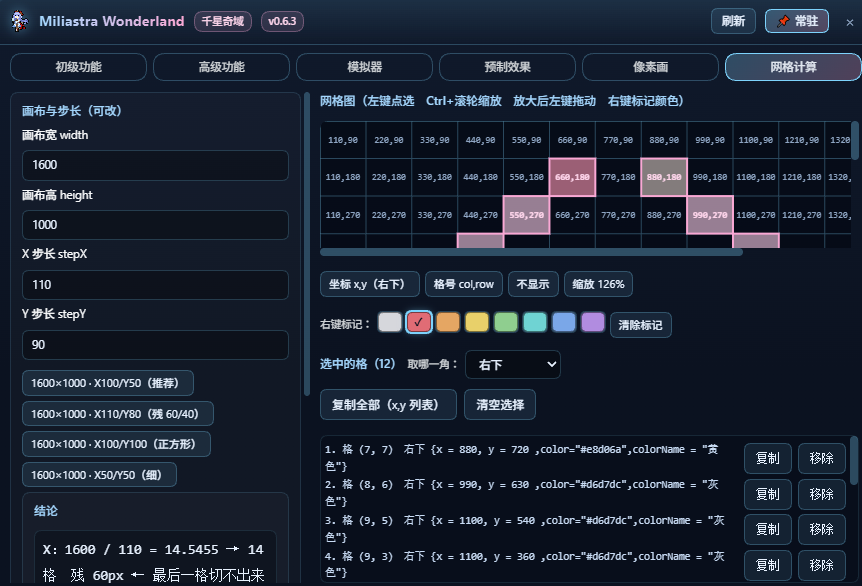Viewport: 862px width, 586px height.
Task: Pick the gray marker color swatch
Action: coord(390,322)
